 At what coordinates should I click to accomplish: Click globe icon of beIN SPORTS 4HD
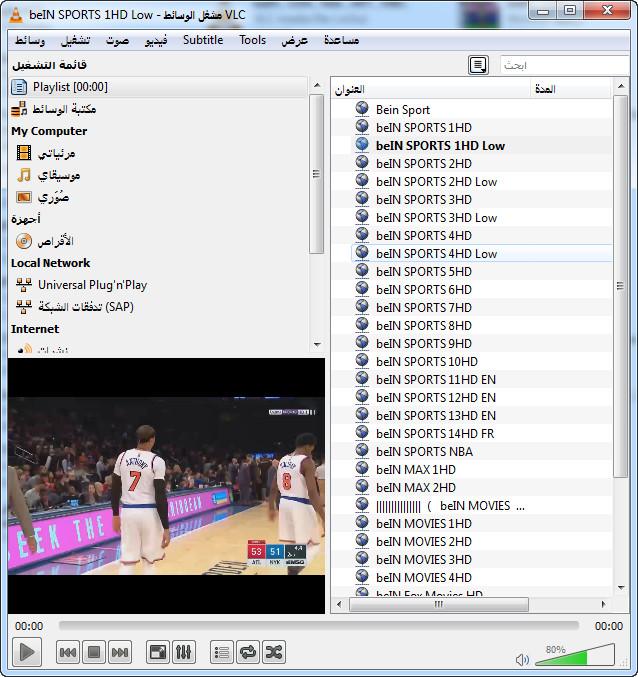tap(362, 235)
